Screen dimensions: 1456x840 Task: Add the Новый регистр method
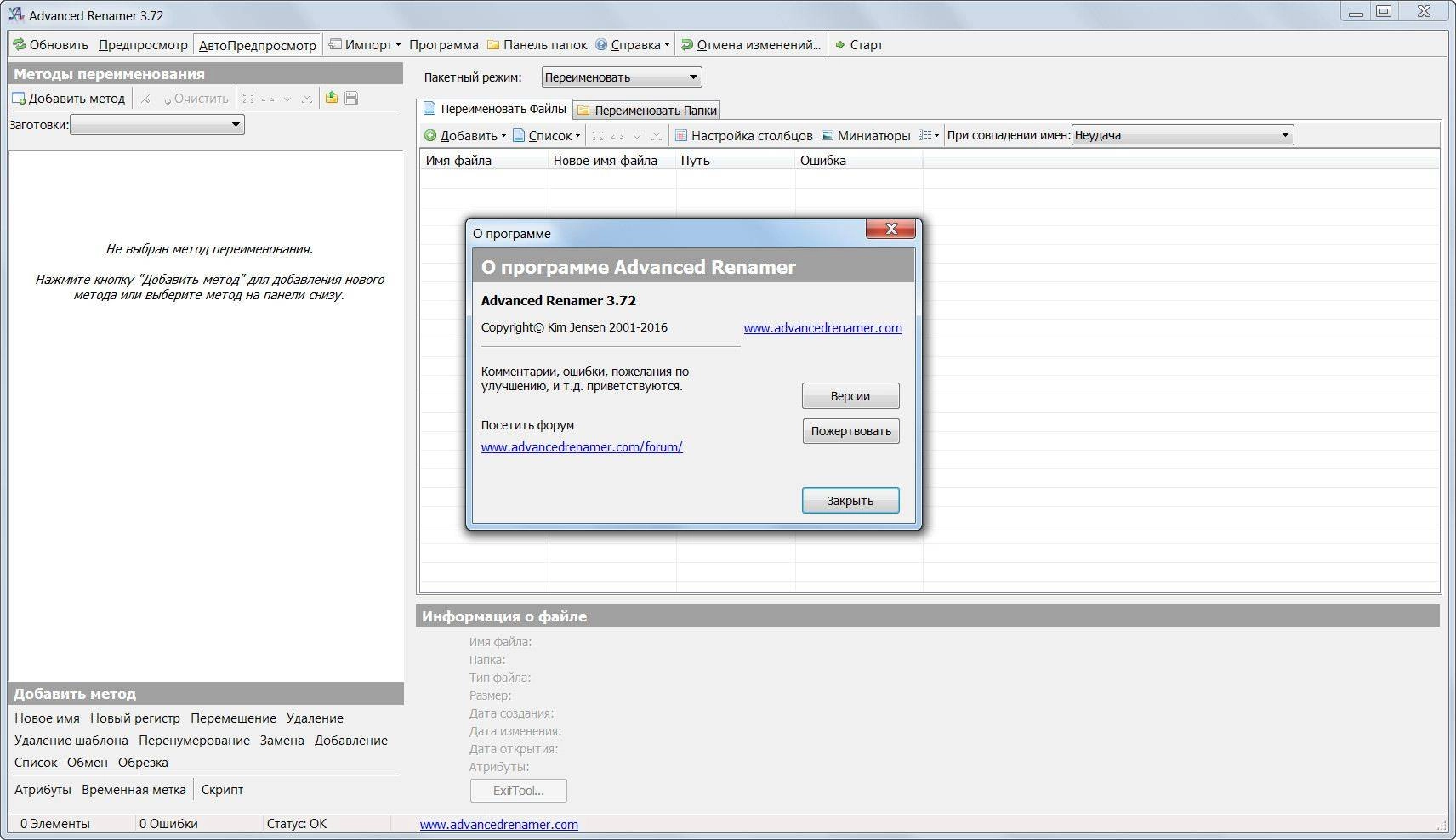[x=135, y=718]
